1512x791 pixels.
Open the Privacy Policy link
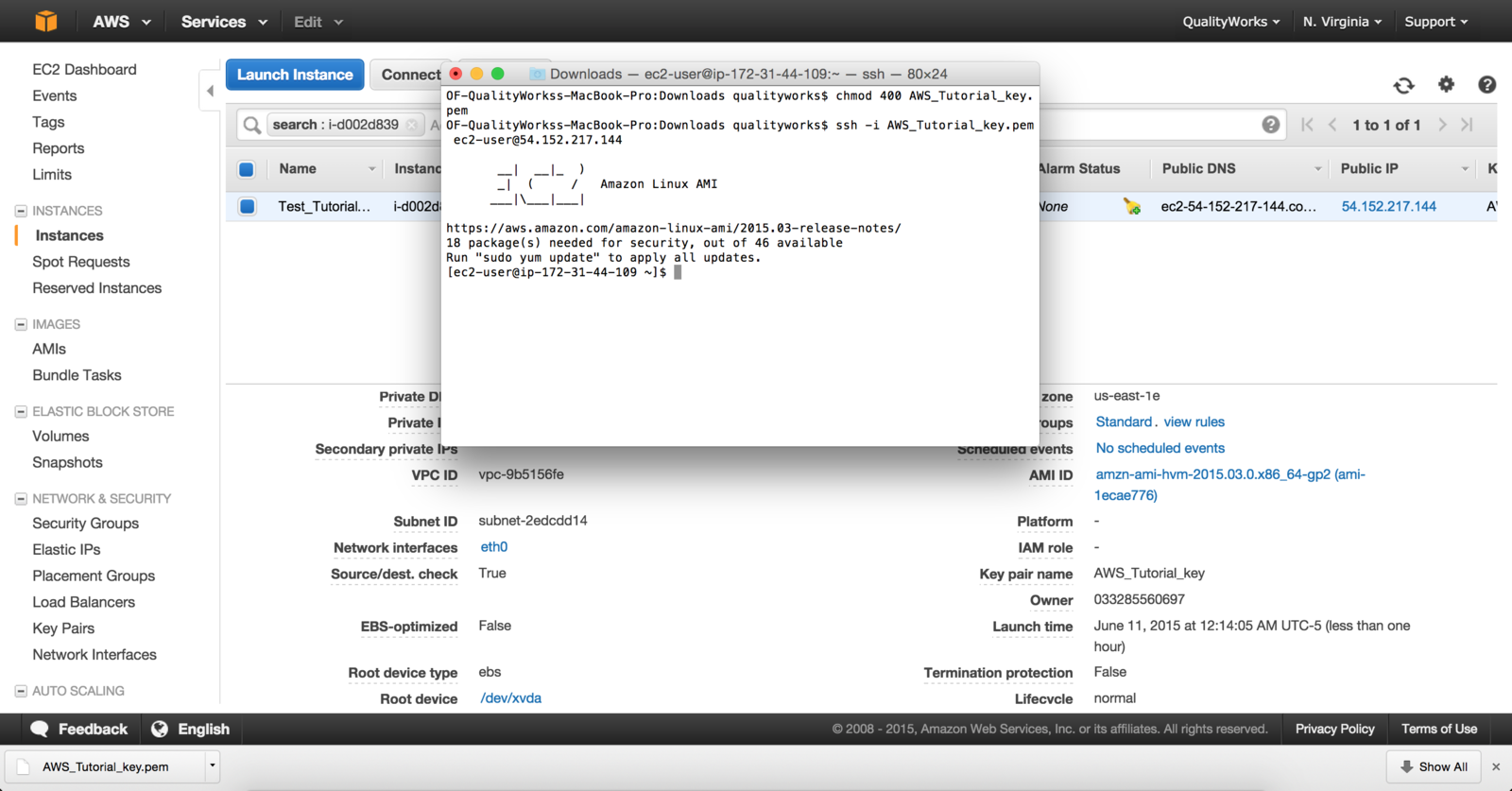tap(1334, 729)
